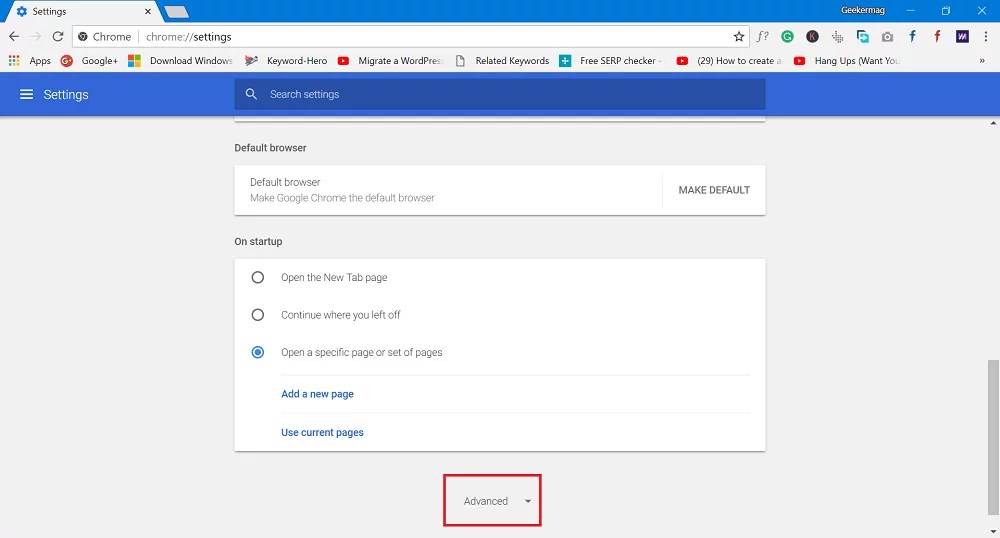Select Continue where you left off
Image resolution: width=1000 pixels, height=538 pixels.
pyautogui.click(x=258, y=315)
